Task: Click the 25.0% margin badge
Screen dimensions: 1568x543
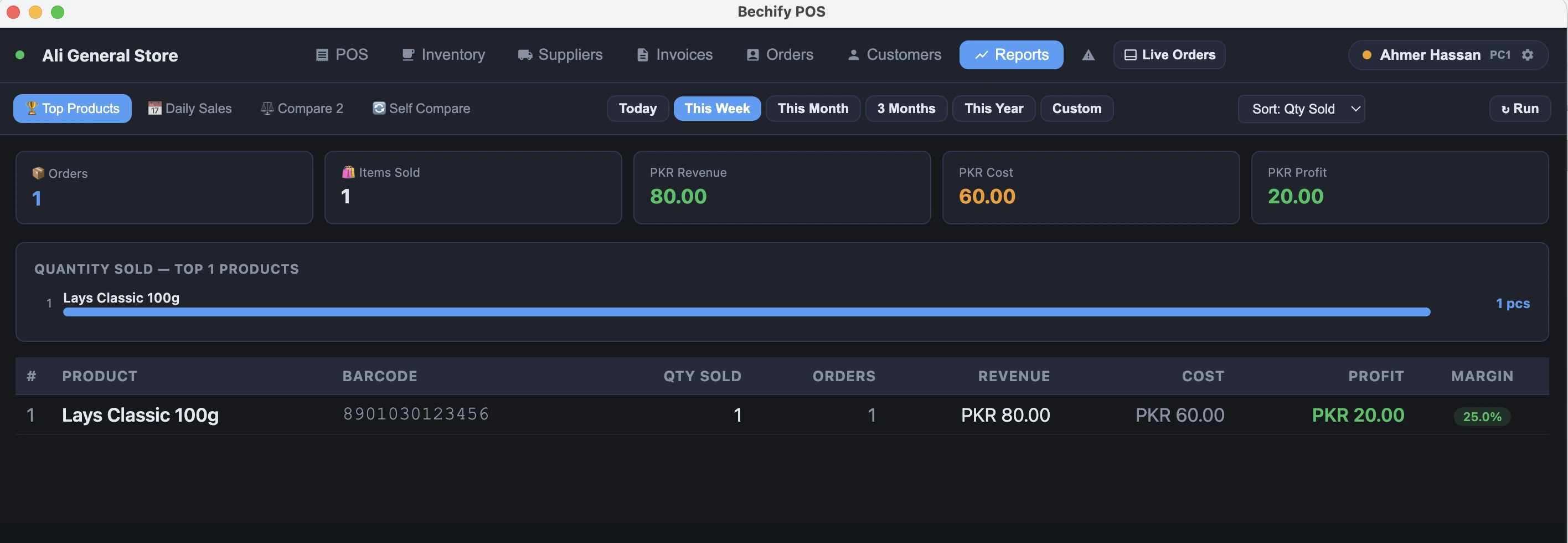Action: click(x=1482, y=416)
